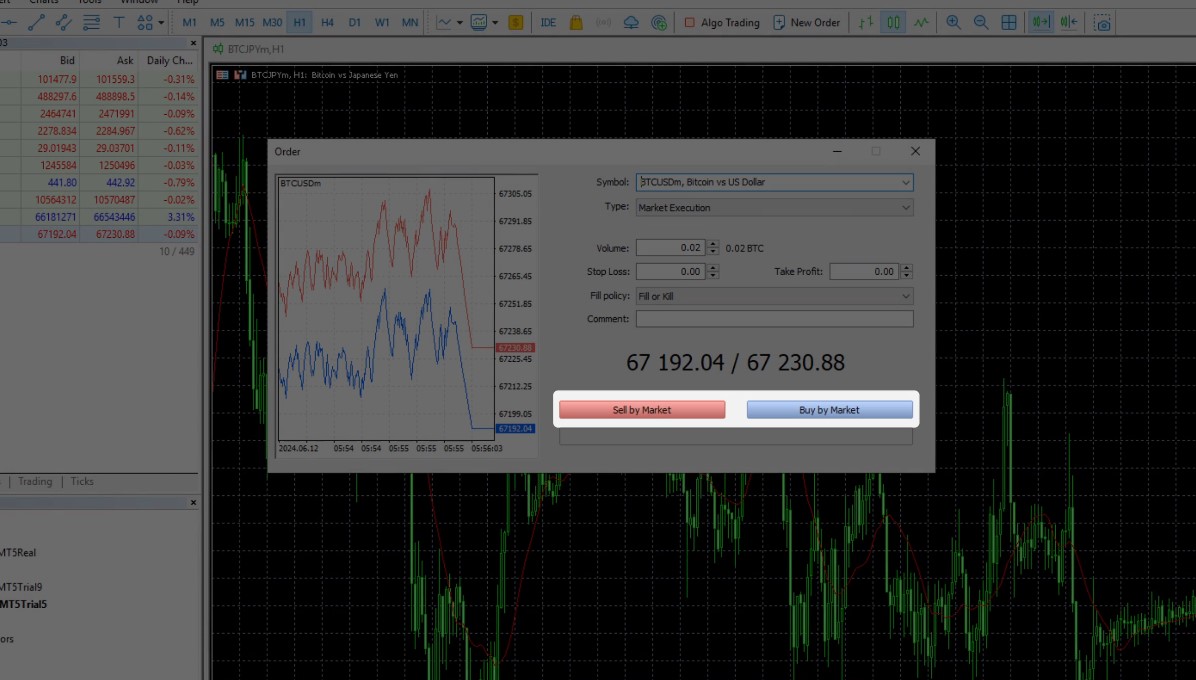Image resolution: width=1196 pixels, height=680 pixels.
Task: Zoom in on the chart
Action: [x=953, y=23]
